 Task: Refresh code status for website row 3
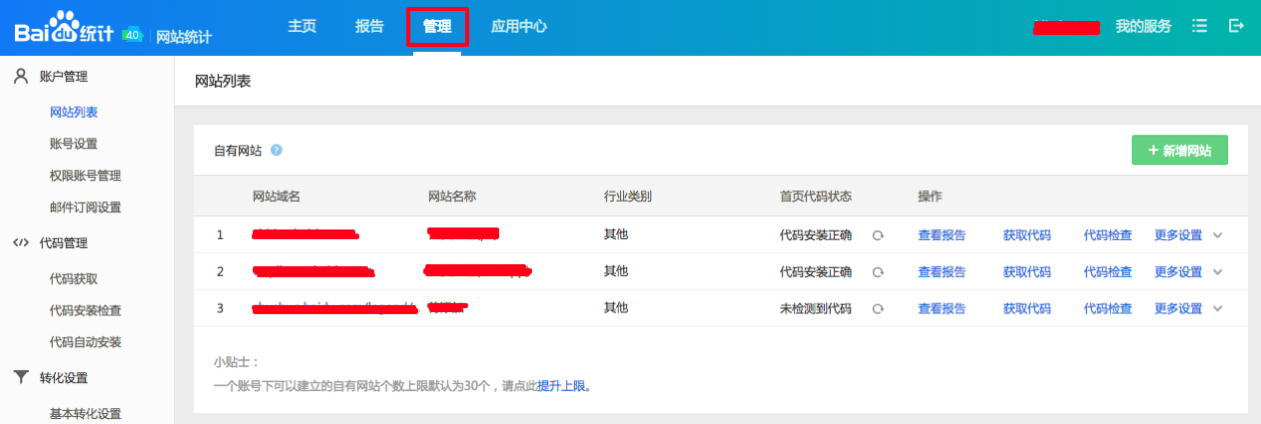[877, 309]
